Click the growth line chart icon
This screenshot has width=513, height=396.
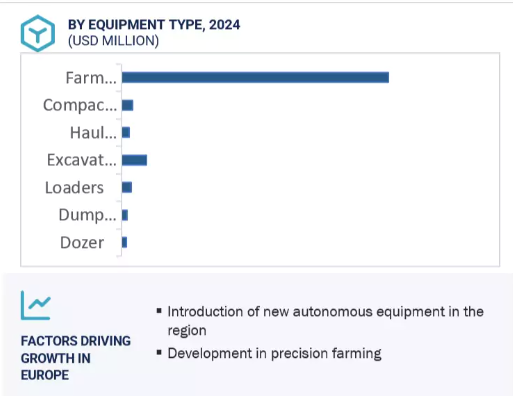pos(36,305)
